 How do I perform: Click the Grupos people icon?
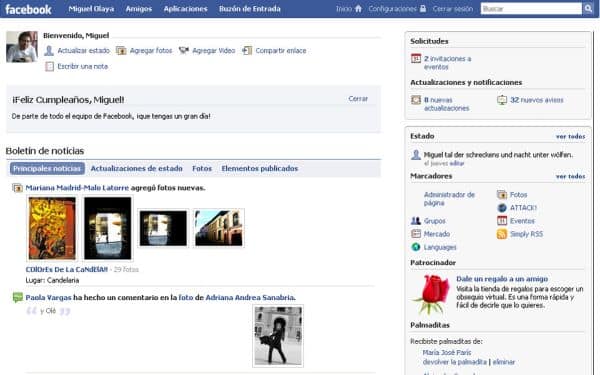coord(416,221)
